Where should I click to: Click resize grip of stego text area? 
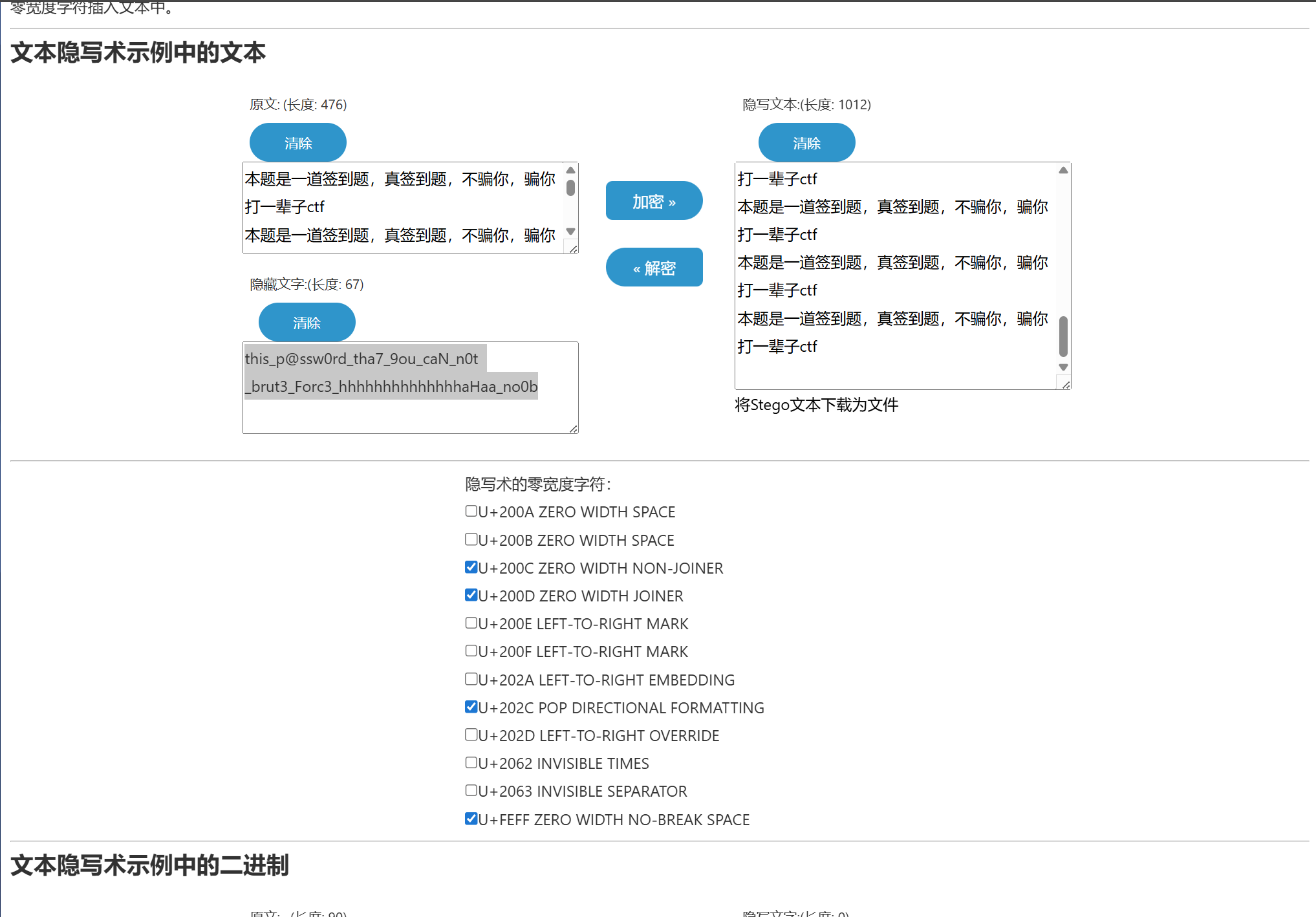(x=1066, y=385)
